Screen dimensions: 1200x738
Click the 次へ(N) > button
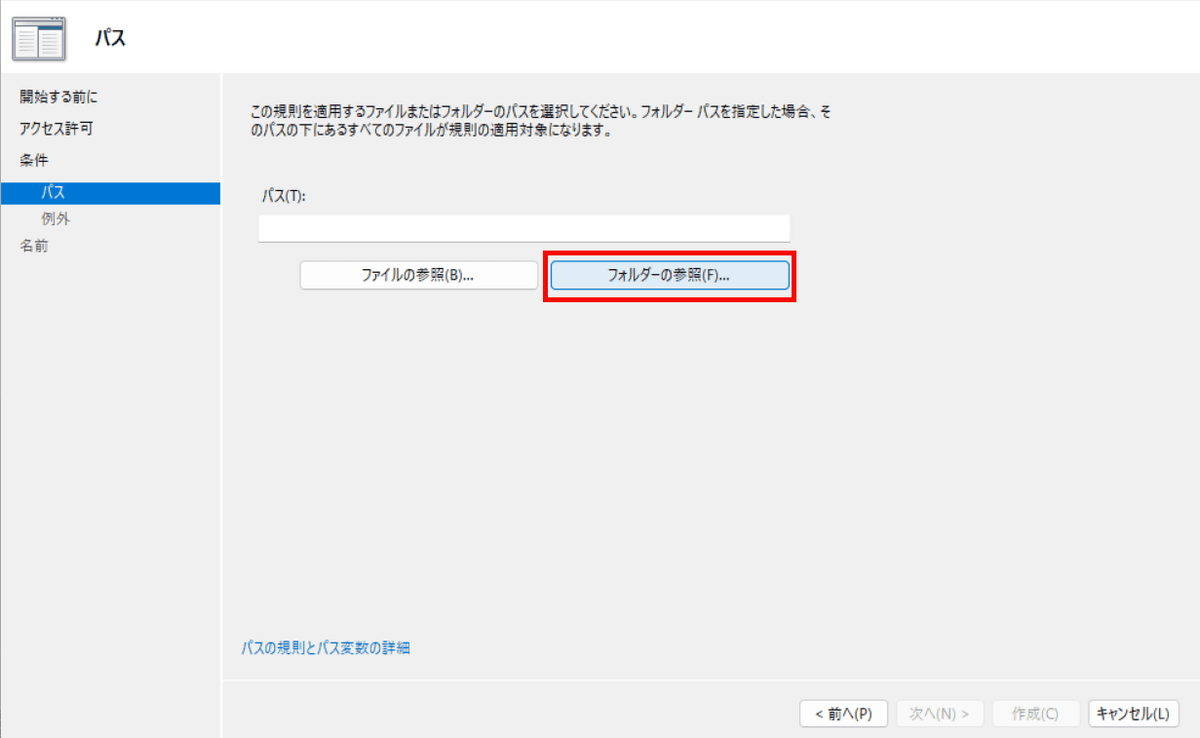(x=939, y=713)
